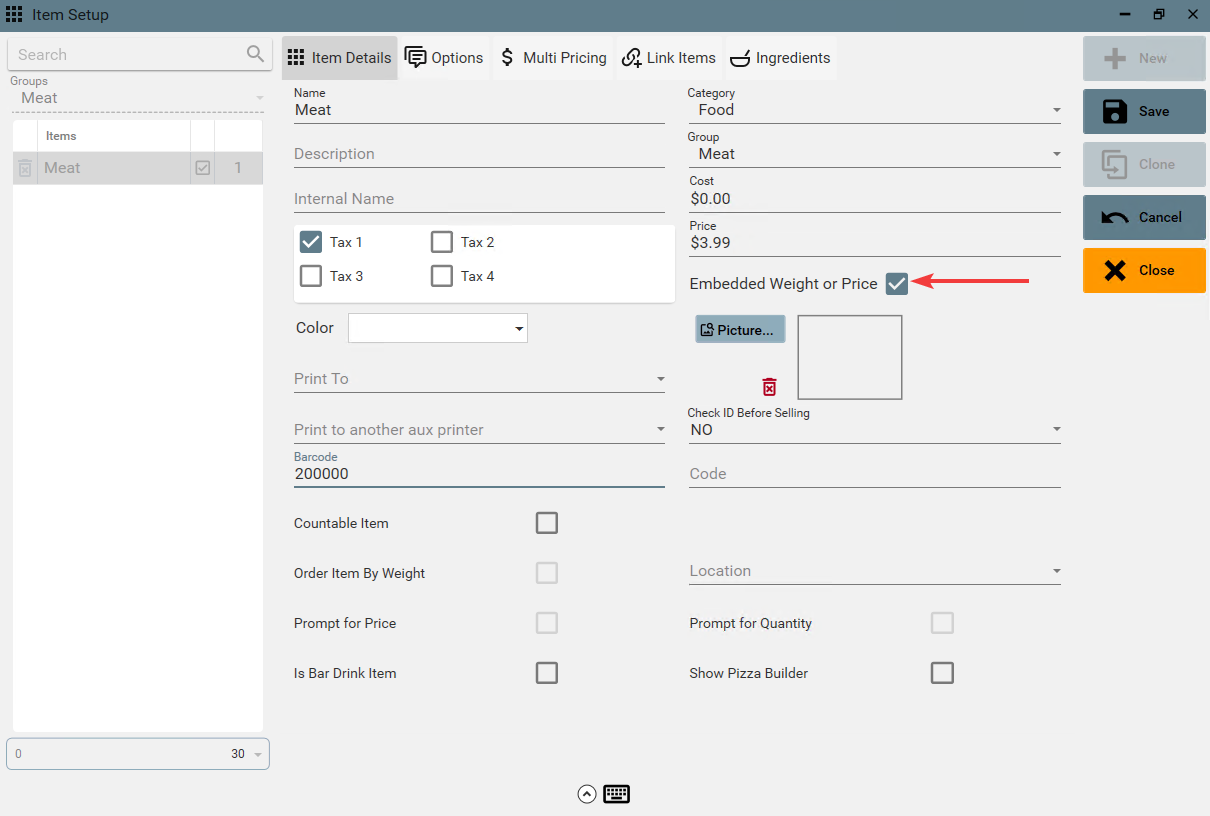This screenshot has width=1210, height=816.
Task: Click the trash icon beside Meat item
Action: pyautogui.click(x=25, y=168)
